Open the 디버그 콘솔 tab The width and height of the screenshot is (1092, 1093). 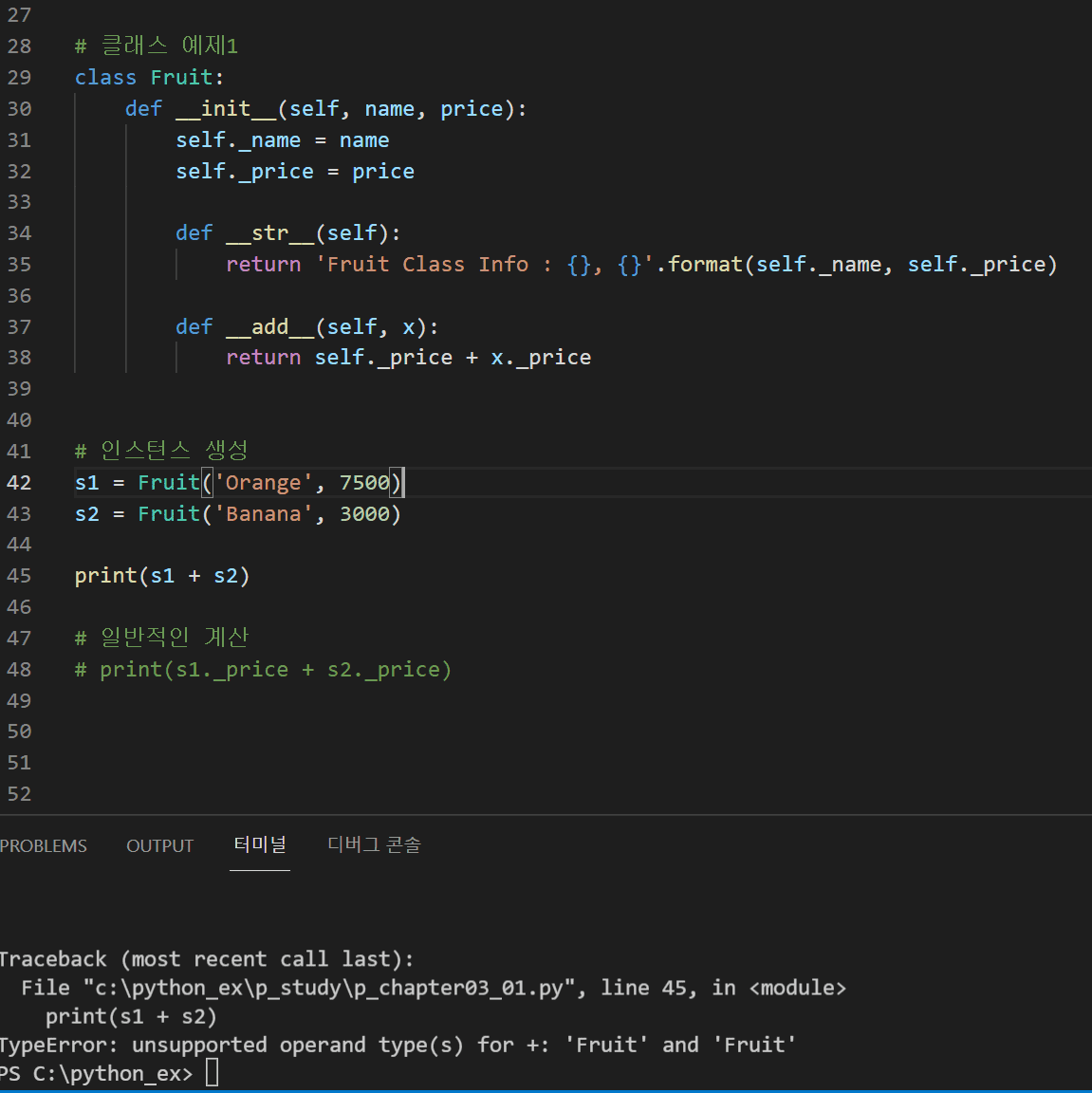click(x=374, y=844)
